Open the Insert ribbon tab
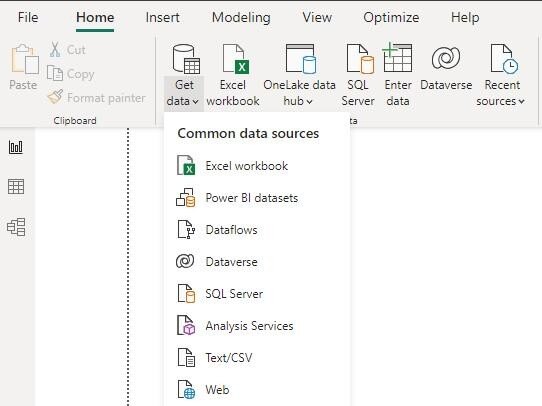This screenshot has width=542, height=406. pyautogui.click(x=162, y=17)
